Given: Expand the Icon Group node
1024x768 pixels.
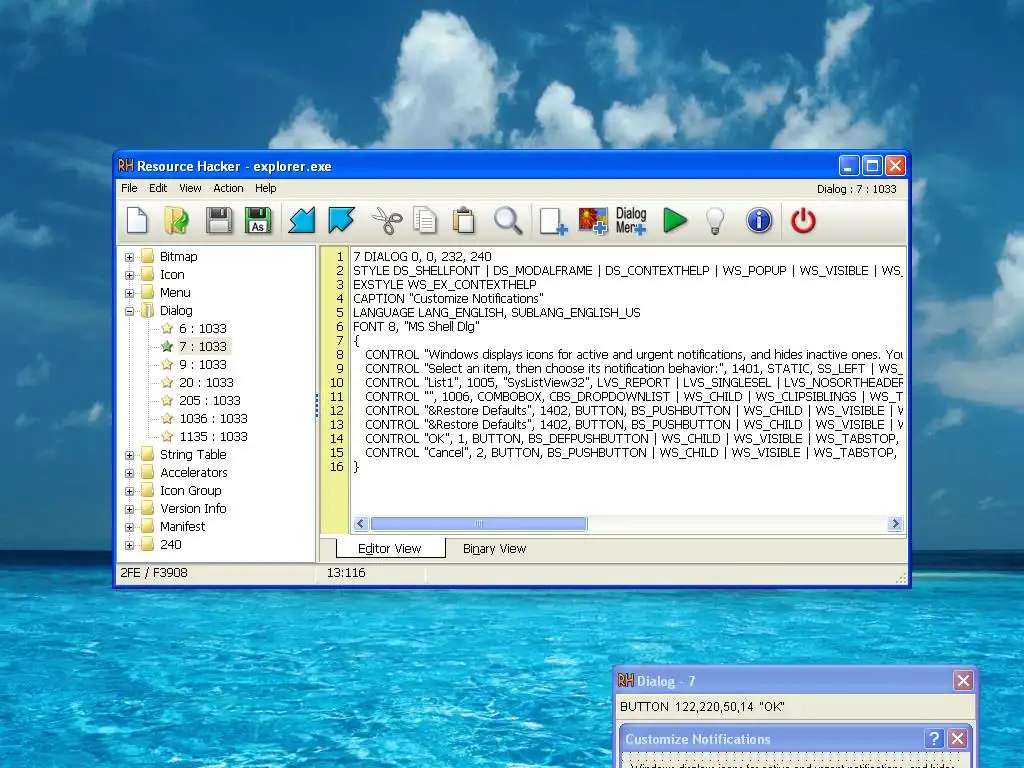Looking at the screenshot, I should click(x=129, y=491).
